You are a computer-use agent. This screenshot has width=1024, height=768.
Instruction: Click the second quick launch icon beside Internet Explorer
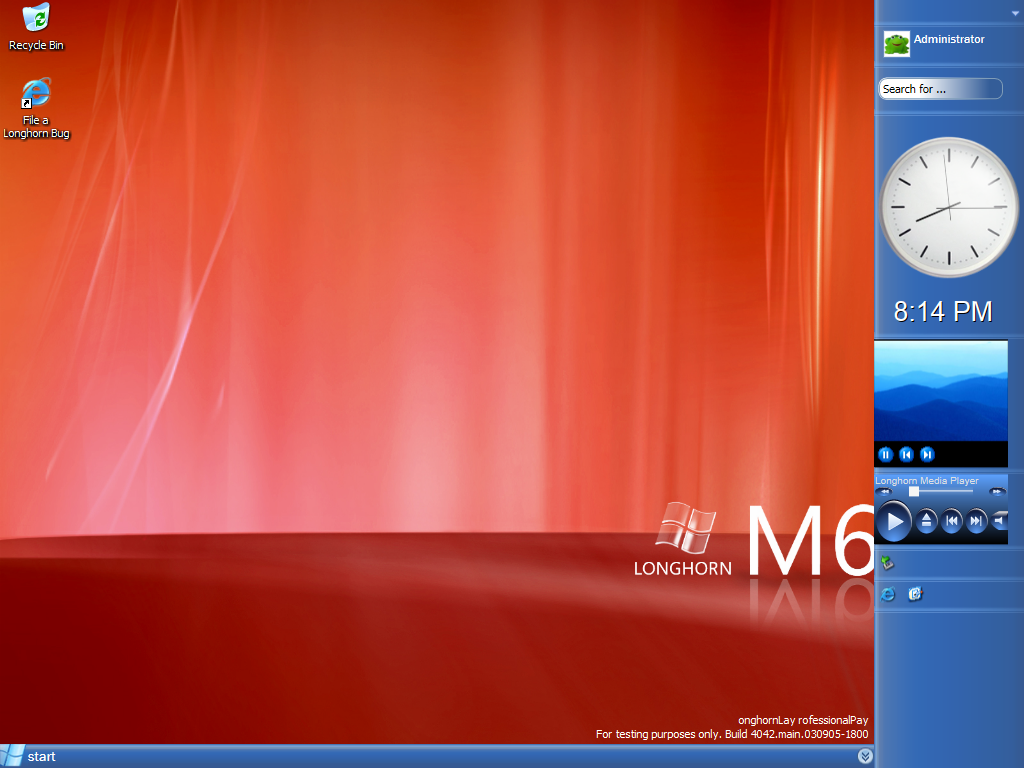(x=916, y=594)
